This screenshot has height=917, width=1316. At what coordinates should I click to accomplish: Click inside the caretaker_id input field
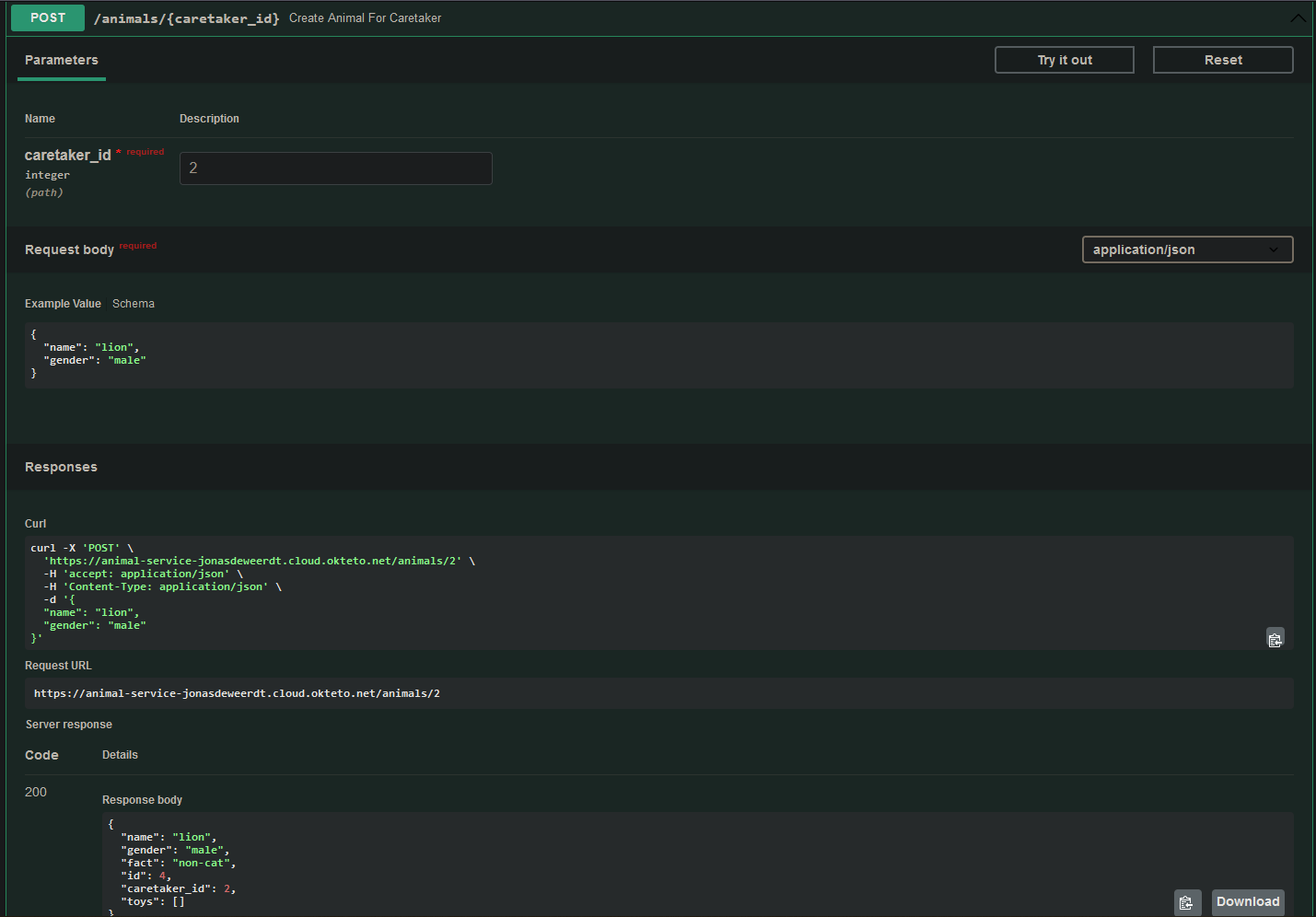pos(335,168)
